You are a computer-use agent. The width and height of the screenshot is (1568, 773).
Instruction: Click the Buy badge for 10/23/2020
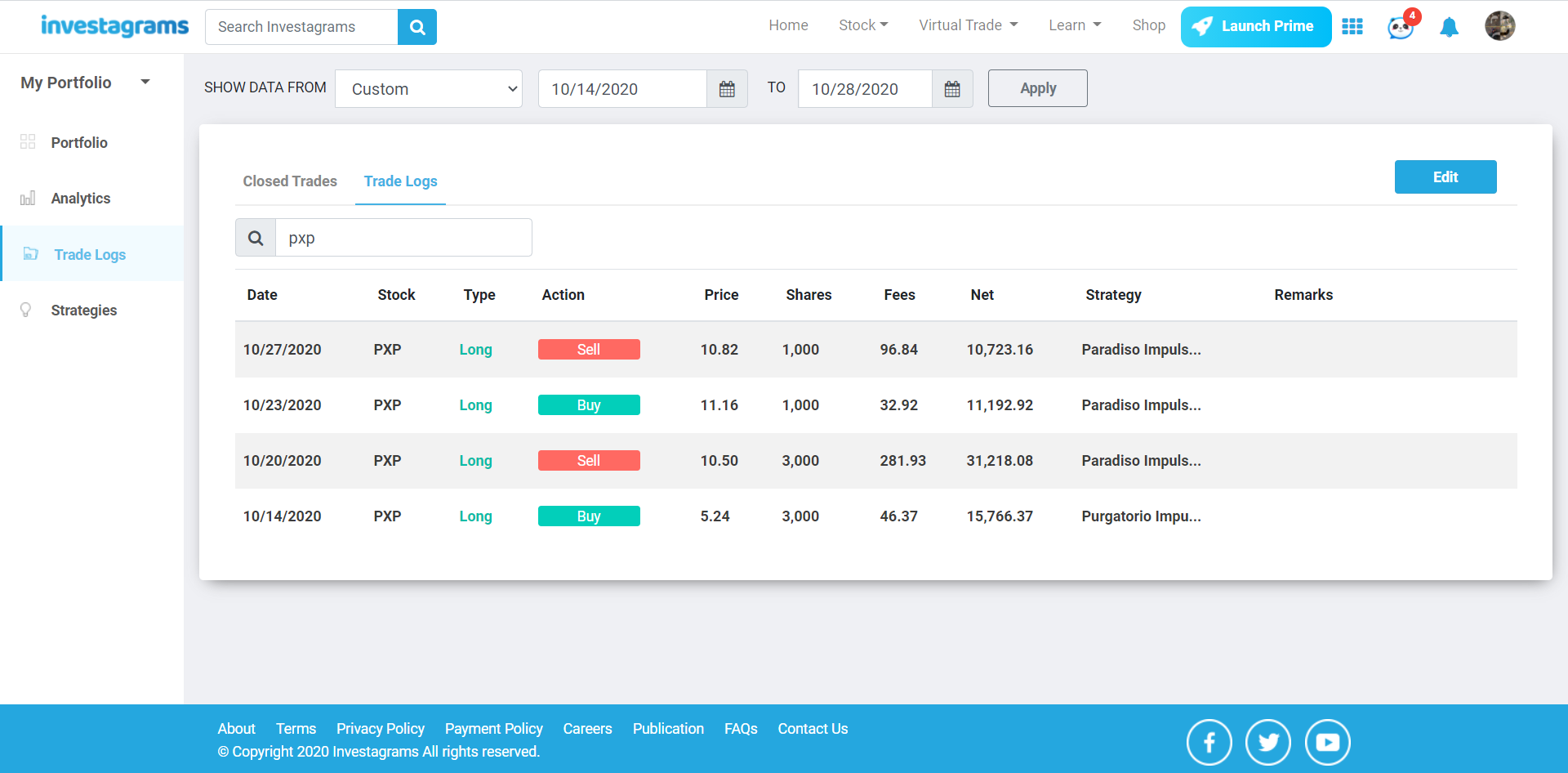pos(589,404)
